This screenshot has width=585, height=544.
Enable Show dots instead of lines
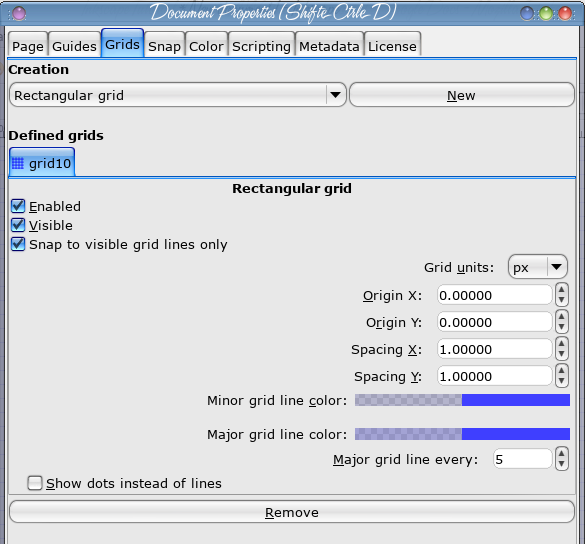point(35,483)
